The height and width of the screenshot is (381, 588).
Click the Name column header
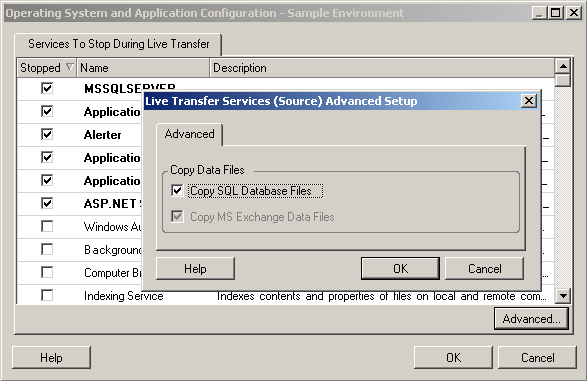143,68
